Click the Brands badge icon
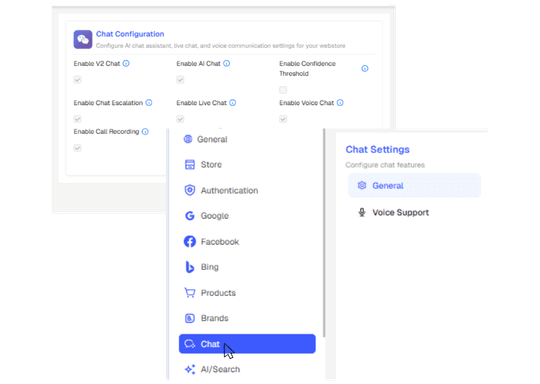 tap(190, 318)
